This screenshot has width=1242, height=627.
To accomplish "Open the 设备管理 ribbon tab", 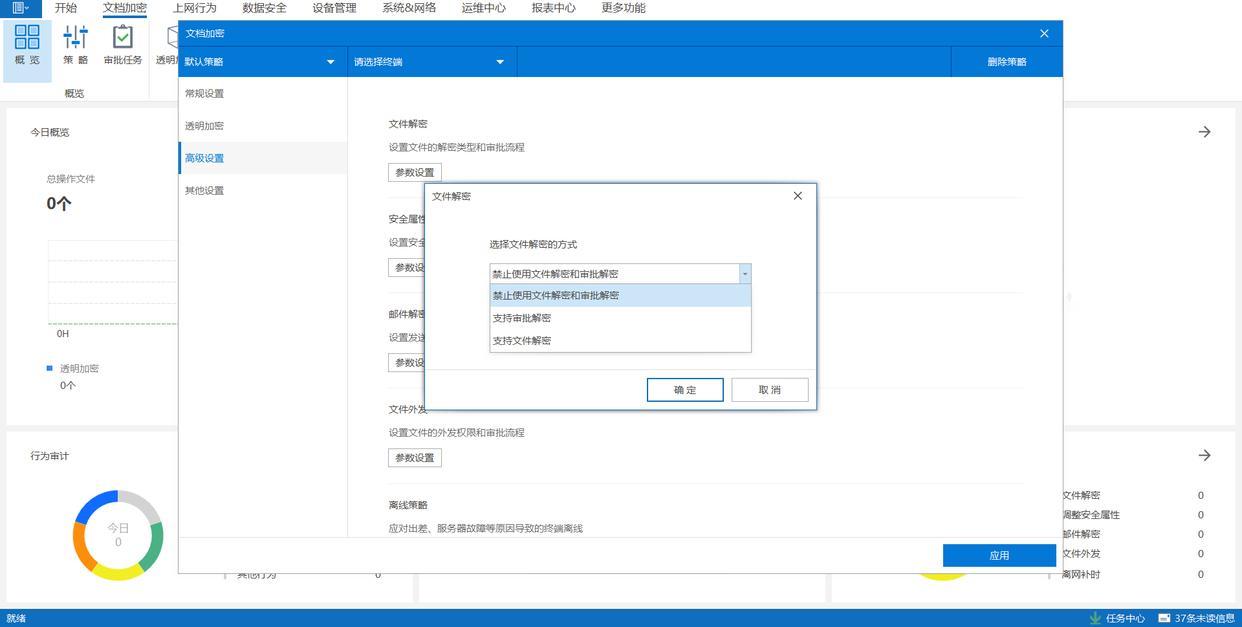I will pos(334,8).
